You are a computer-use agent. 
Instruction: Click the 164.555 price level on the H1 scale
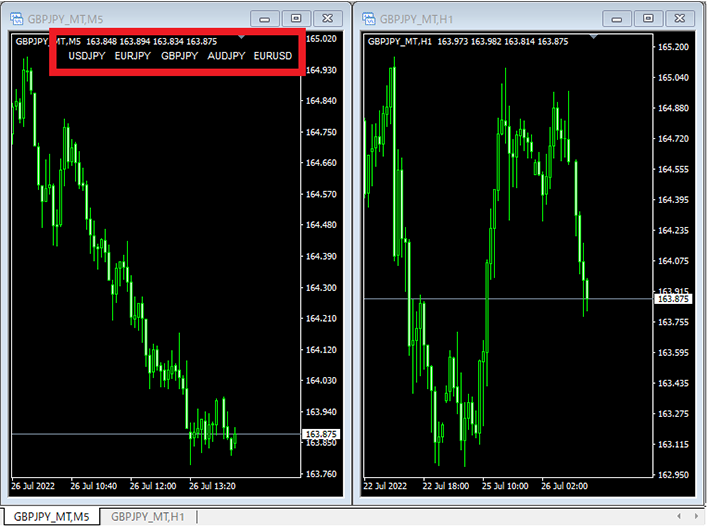click(x=673, y=170)
